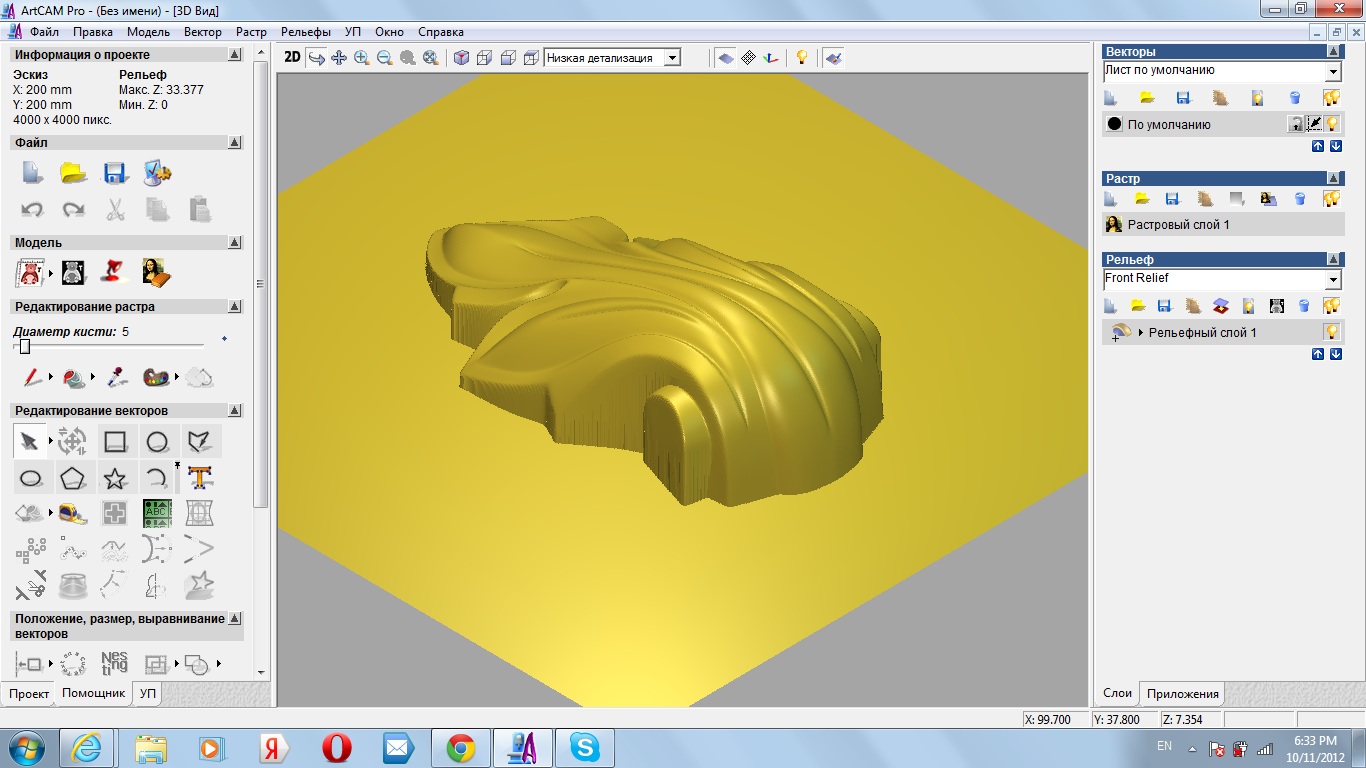This screenshot has height=768, width=1366.
Task: Click the yellow open-folder icon in Файл panel
Action: [x=74, y=172]
